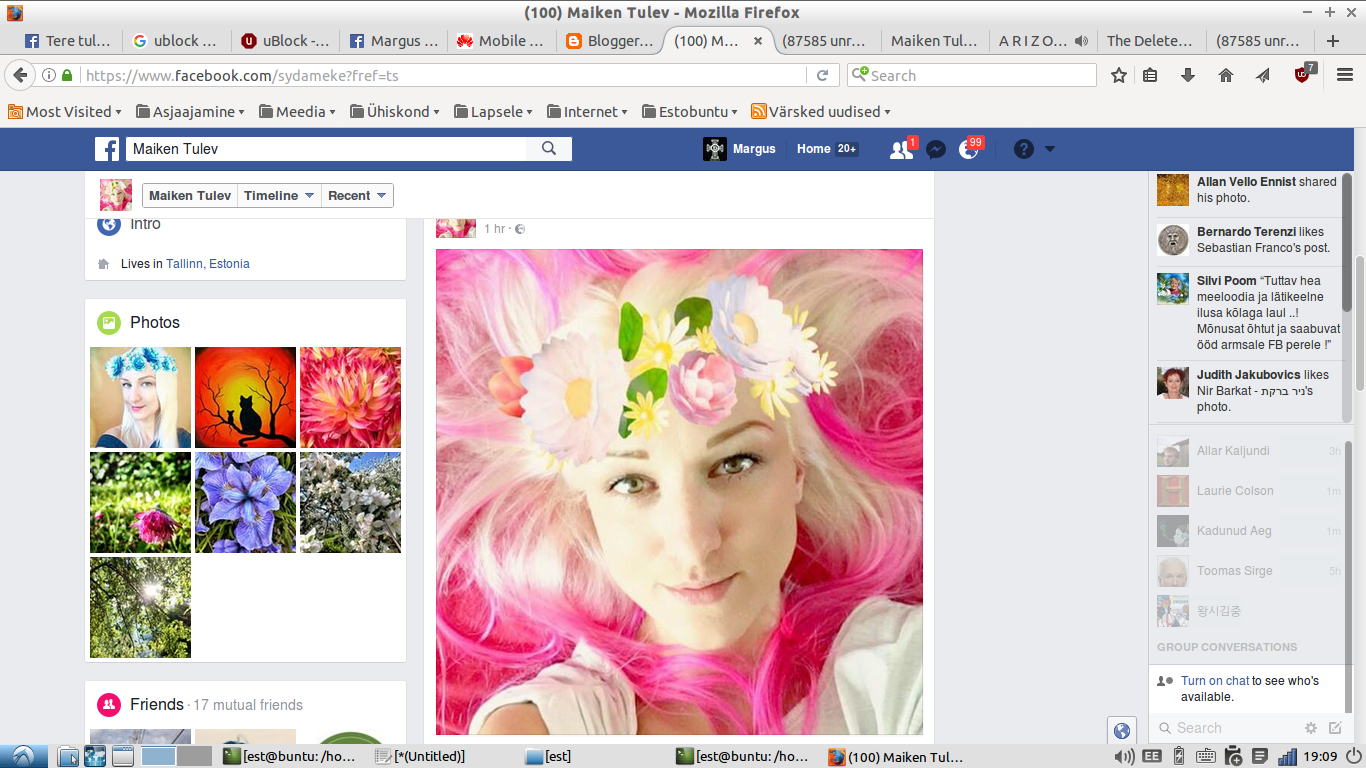Switch to the 'Mobile ...' Huawei tab
This screenshot has width=1366, height=768.
(x=500, y=41)
